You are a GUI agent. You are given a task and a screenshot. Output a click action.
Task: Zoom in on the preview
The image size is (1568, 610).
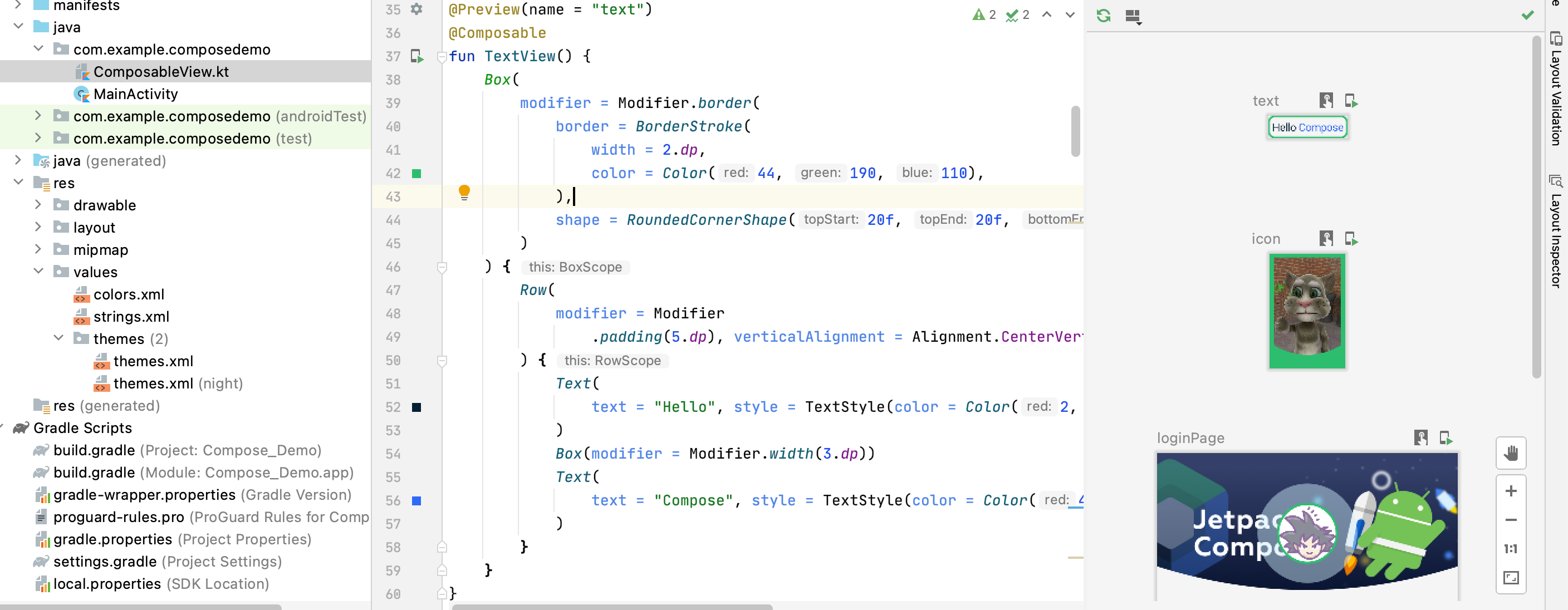pos(1511,491)
